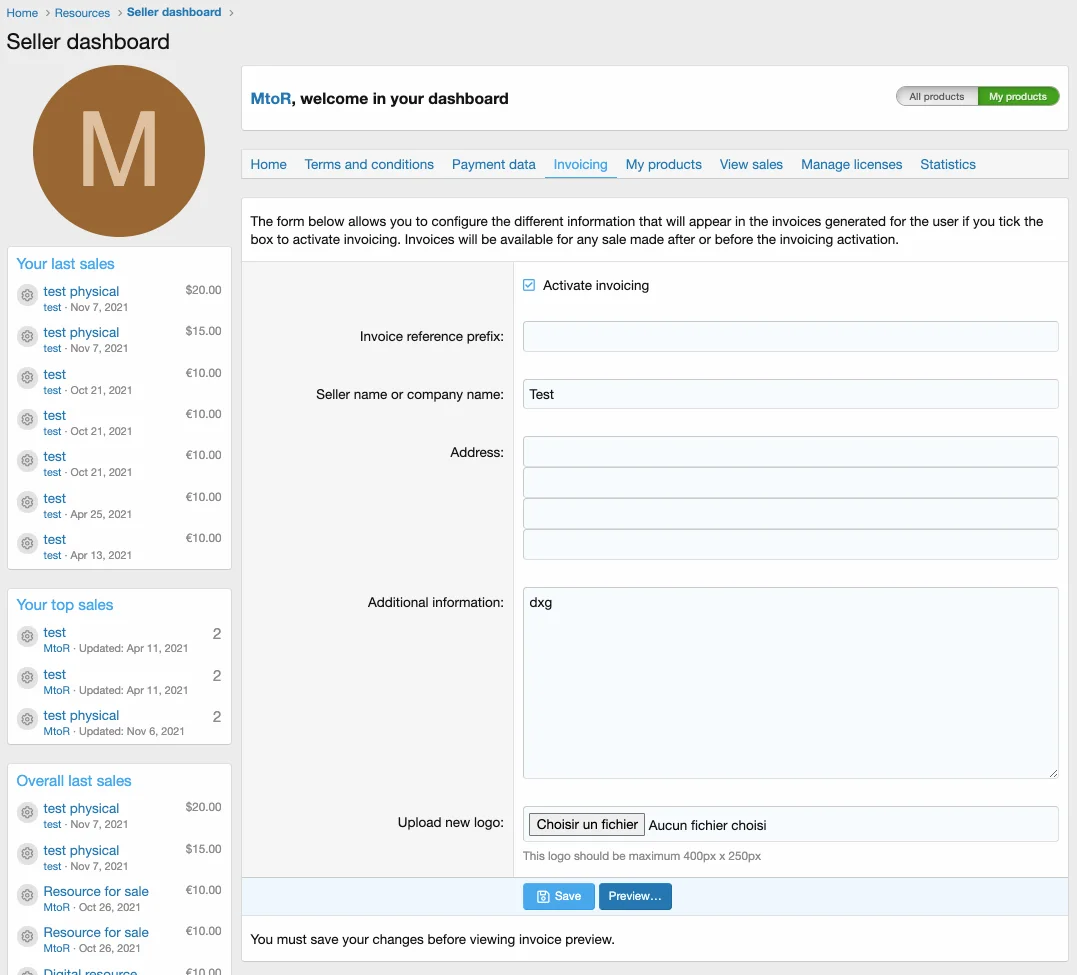This screenshot has height=975, width=1077.
Task: Click $20.00 price in Your last sales
Action: (x=203, y=290)
